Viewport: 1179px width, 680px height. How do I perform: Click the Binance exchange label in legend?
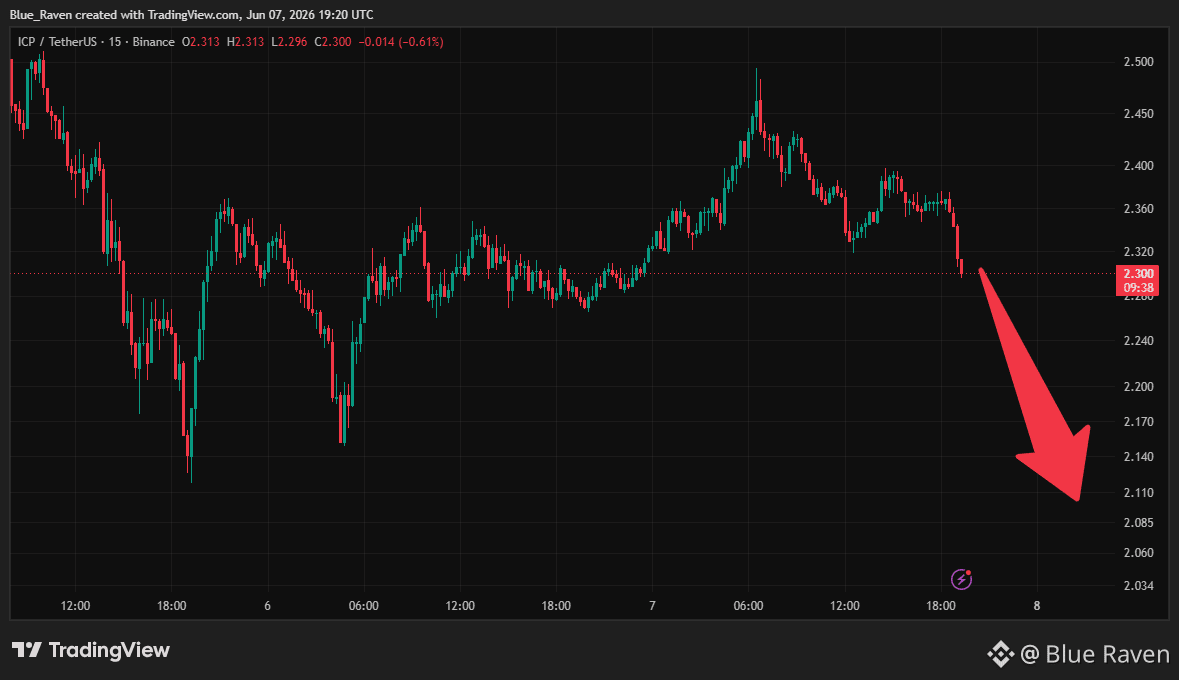click(x=153, y=42)
